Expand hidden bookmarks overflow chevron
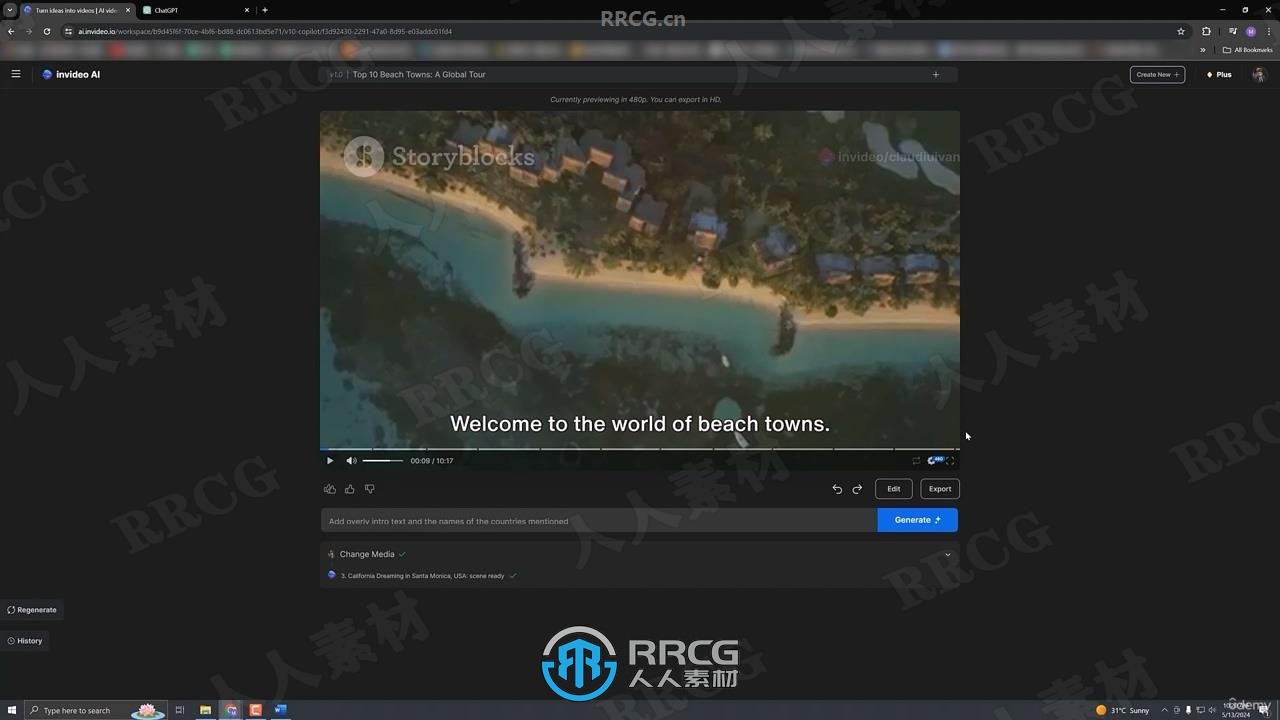The width and height of the screenshot is (1280, 720). tap(1203, 50)
